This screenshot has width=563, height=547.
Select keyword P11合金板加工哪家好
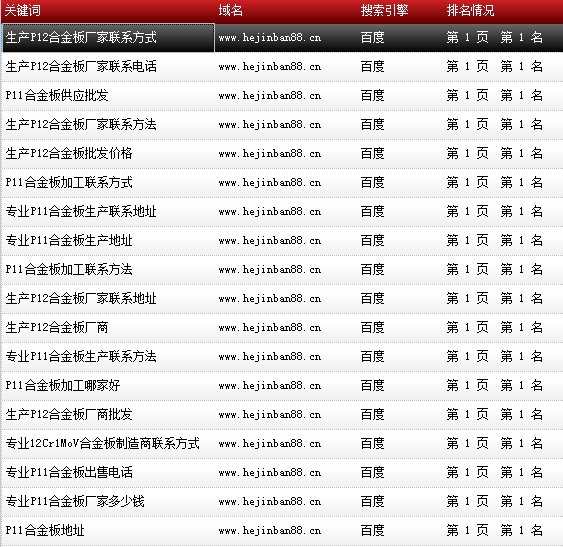tap(63, 385)
